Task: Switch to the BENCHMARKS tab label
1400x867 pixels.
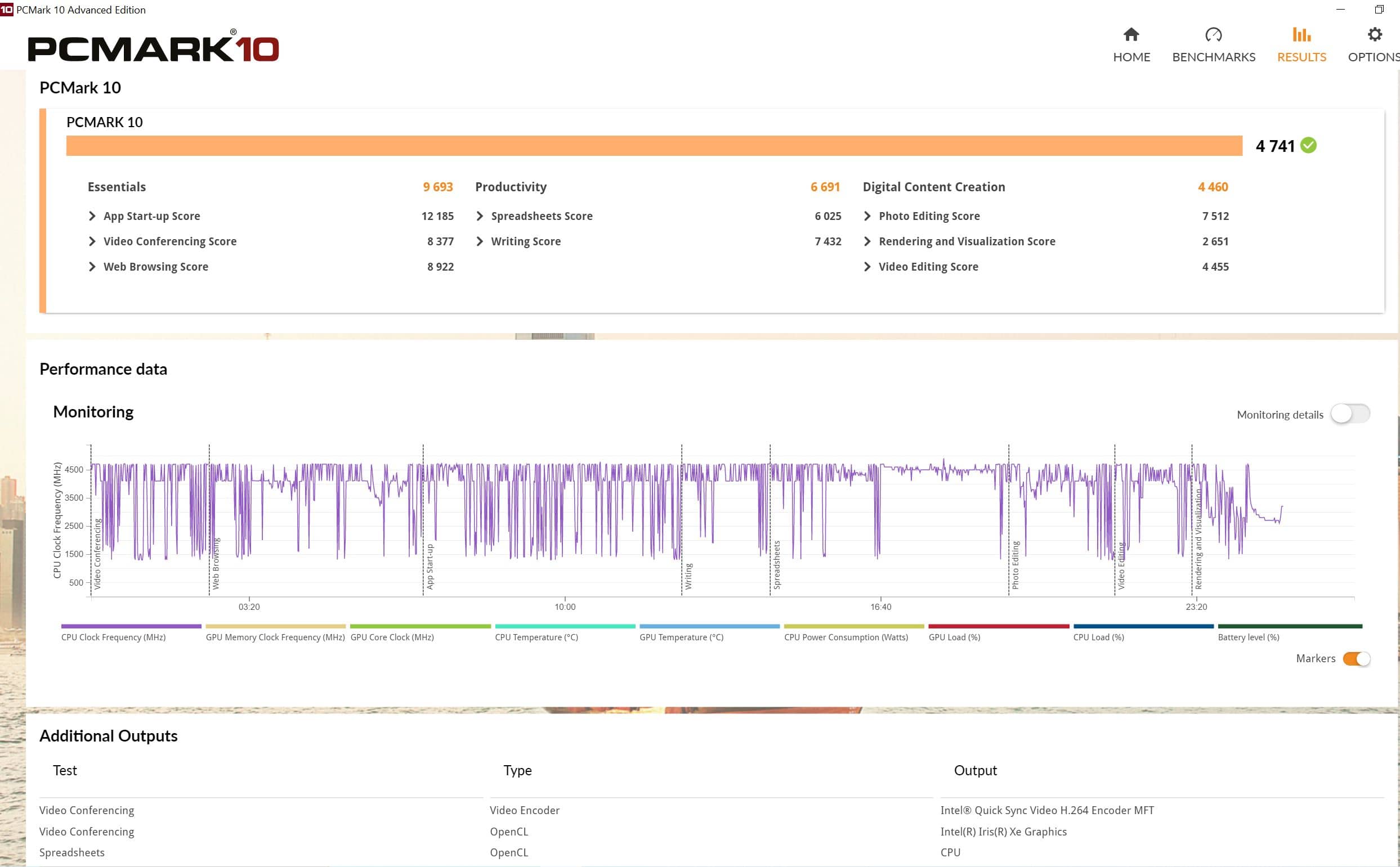Action: pos(1214,57)
